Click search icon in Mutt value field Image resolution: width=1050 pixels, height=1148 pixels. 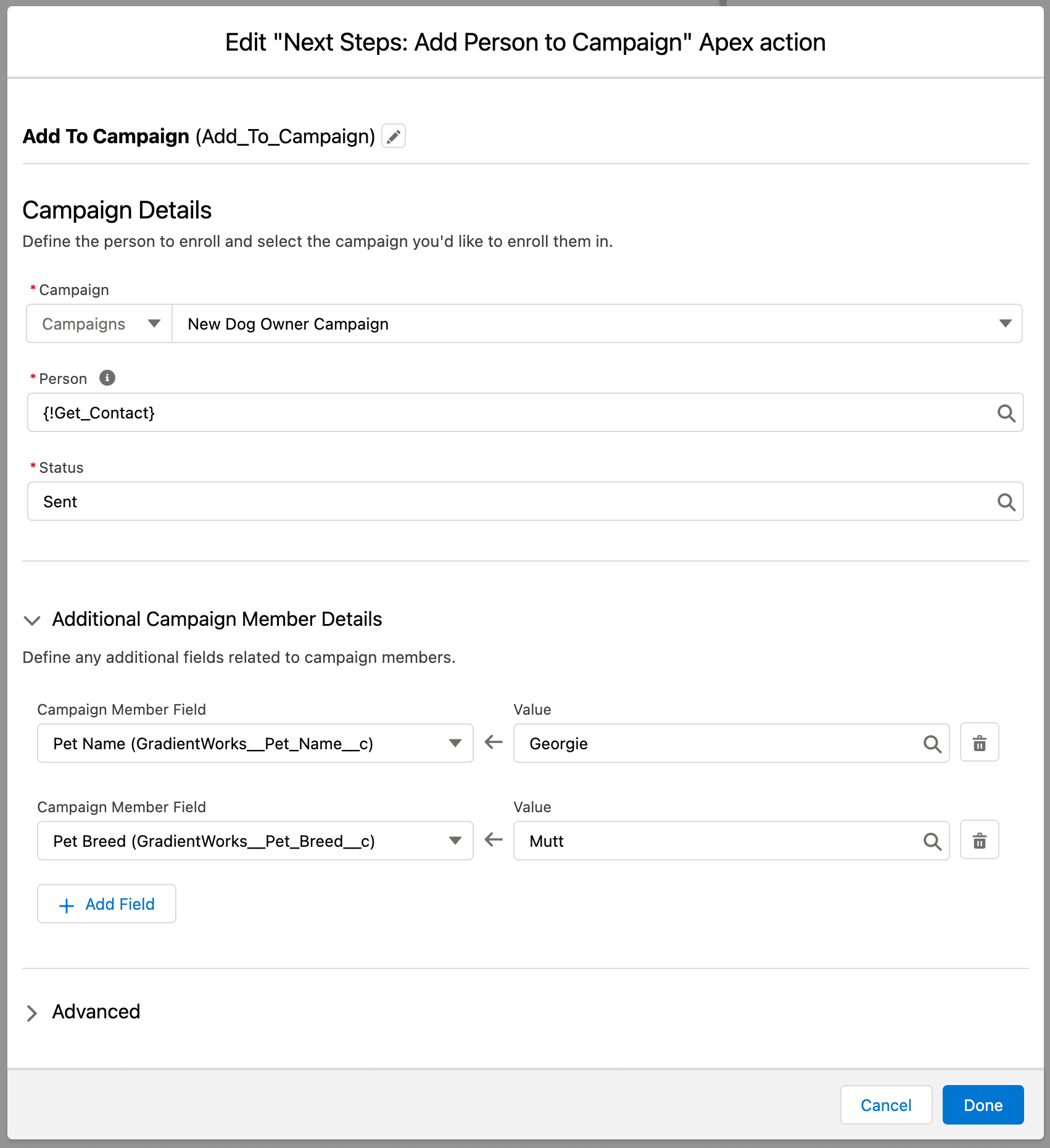tap(932, 841)
